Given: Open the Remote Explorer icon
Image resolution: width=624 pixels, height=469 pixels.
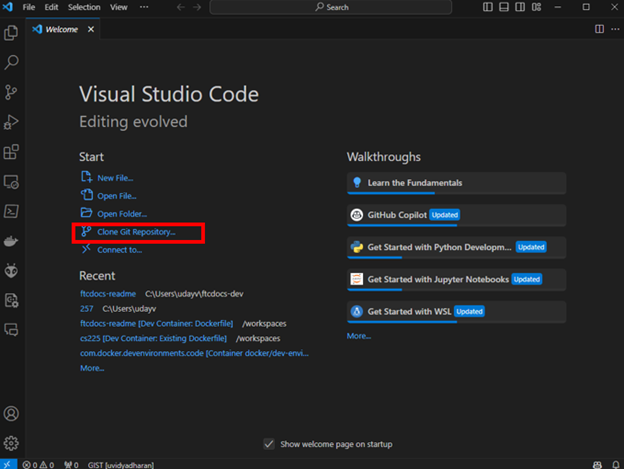Looking at the screenshot, I should click(x=12, y=182).
